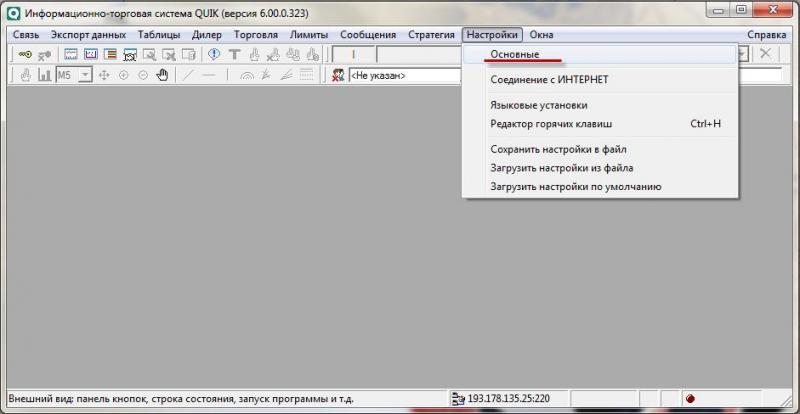The width and height of the screenshot is (800, 414).
Task: Select the horizontal line tool
Action: pos(208,76)
